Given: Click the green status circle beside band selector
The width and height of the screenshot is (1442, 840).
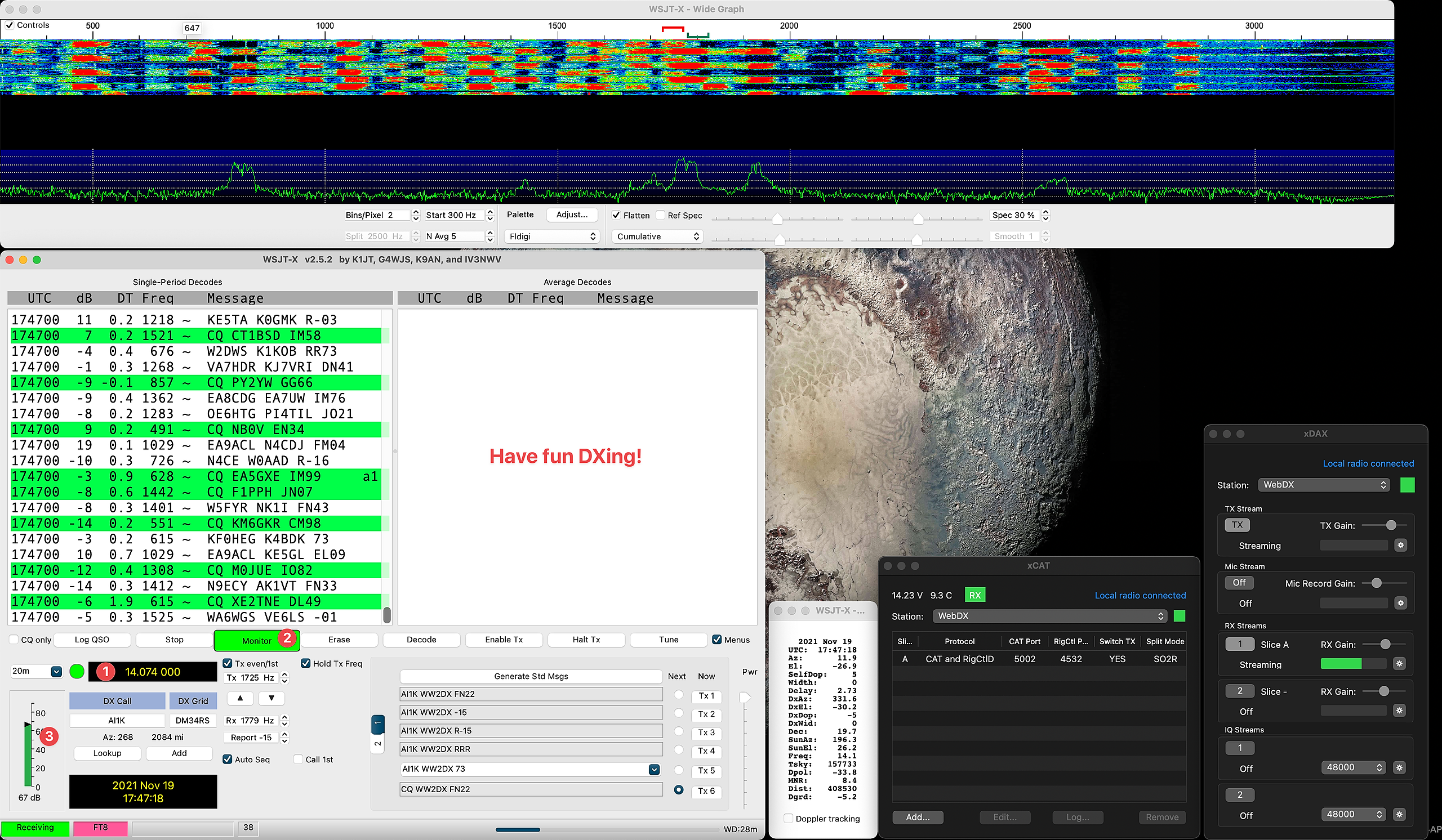Looking at the screenshot, I should point(77,671).
